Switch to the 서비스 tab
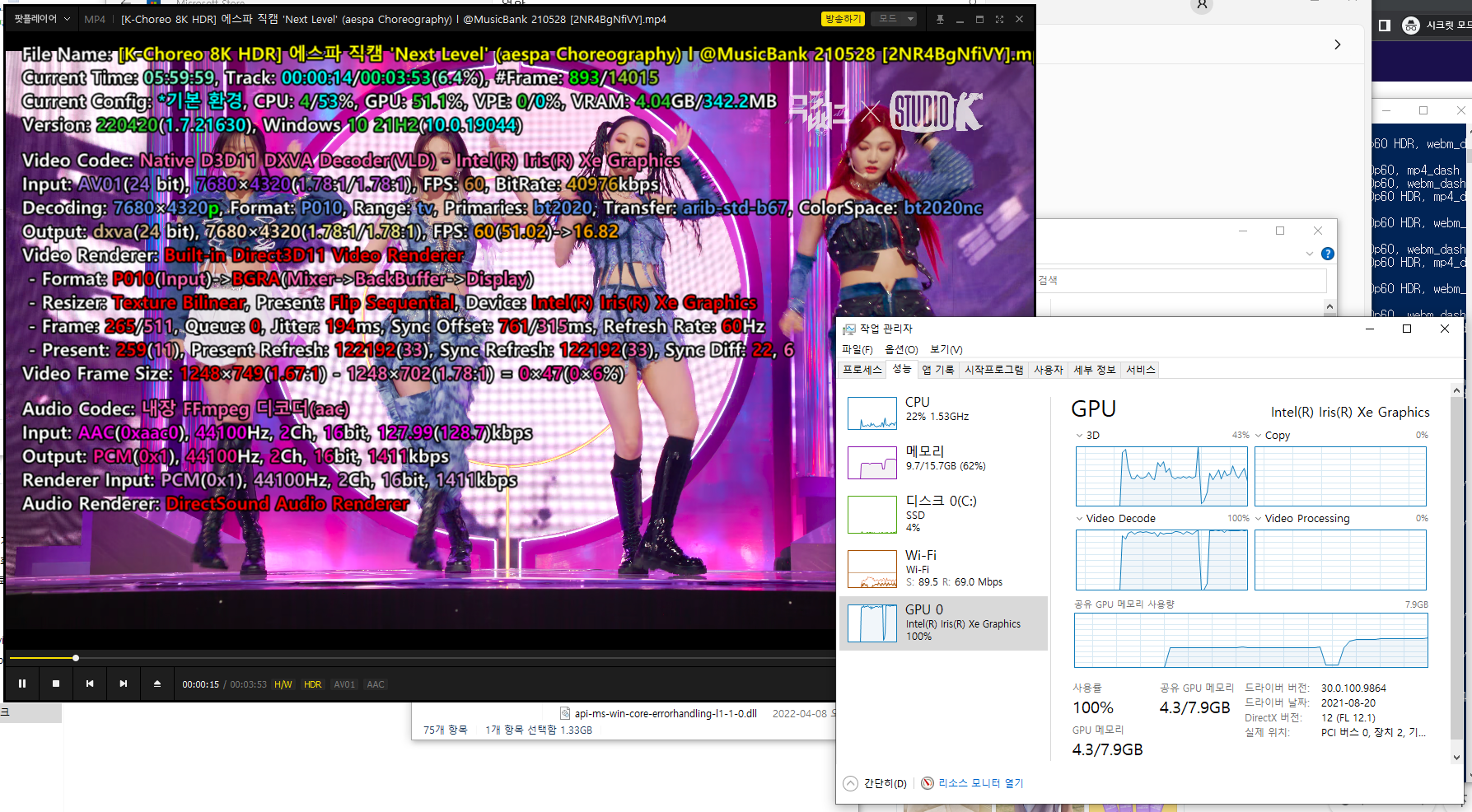 pyautogui.click(x=1140, y=370)
